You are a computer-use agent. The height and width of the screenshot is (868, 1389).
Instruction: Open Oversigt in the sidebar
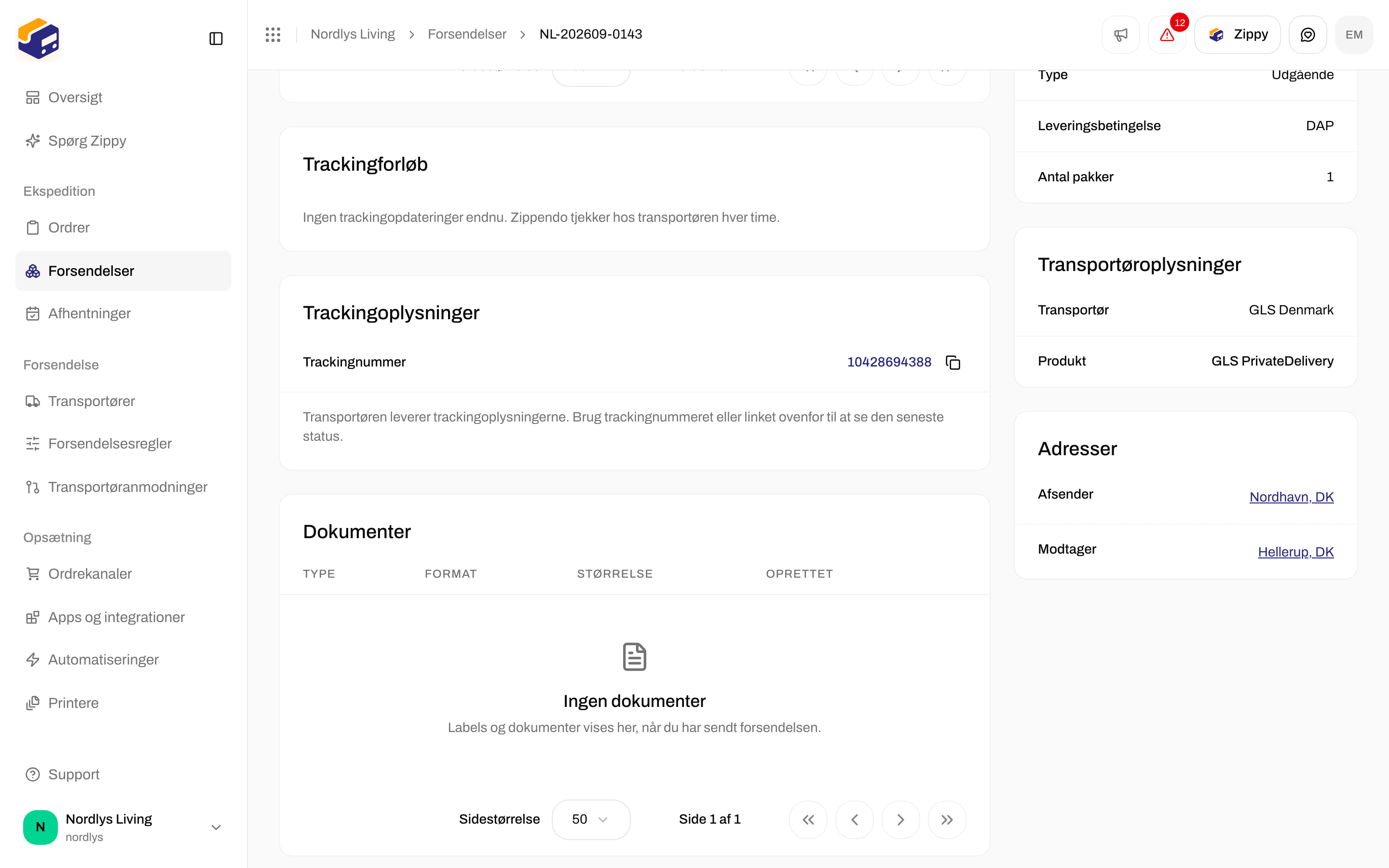[123, 97]
